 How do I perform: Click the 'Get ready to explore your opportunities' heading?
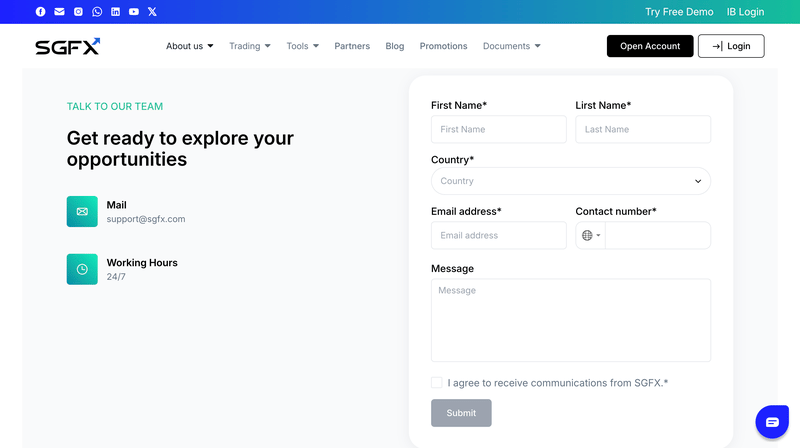pos(180,148)
